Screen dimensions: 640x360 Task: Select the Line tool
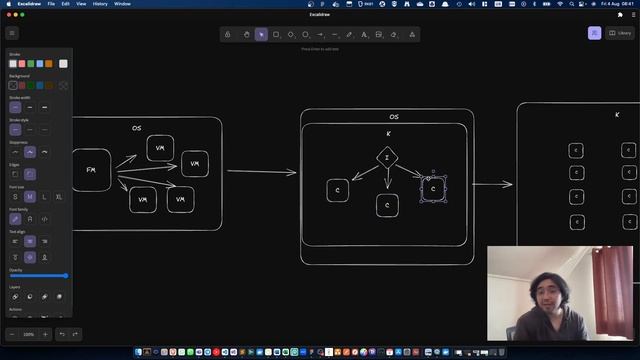[335, 35]
